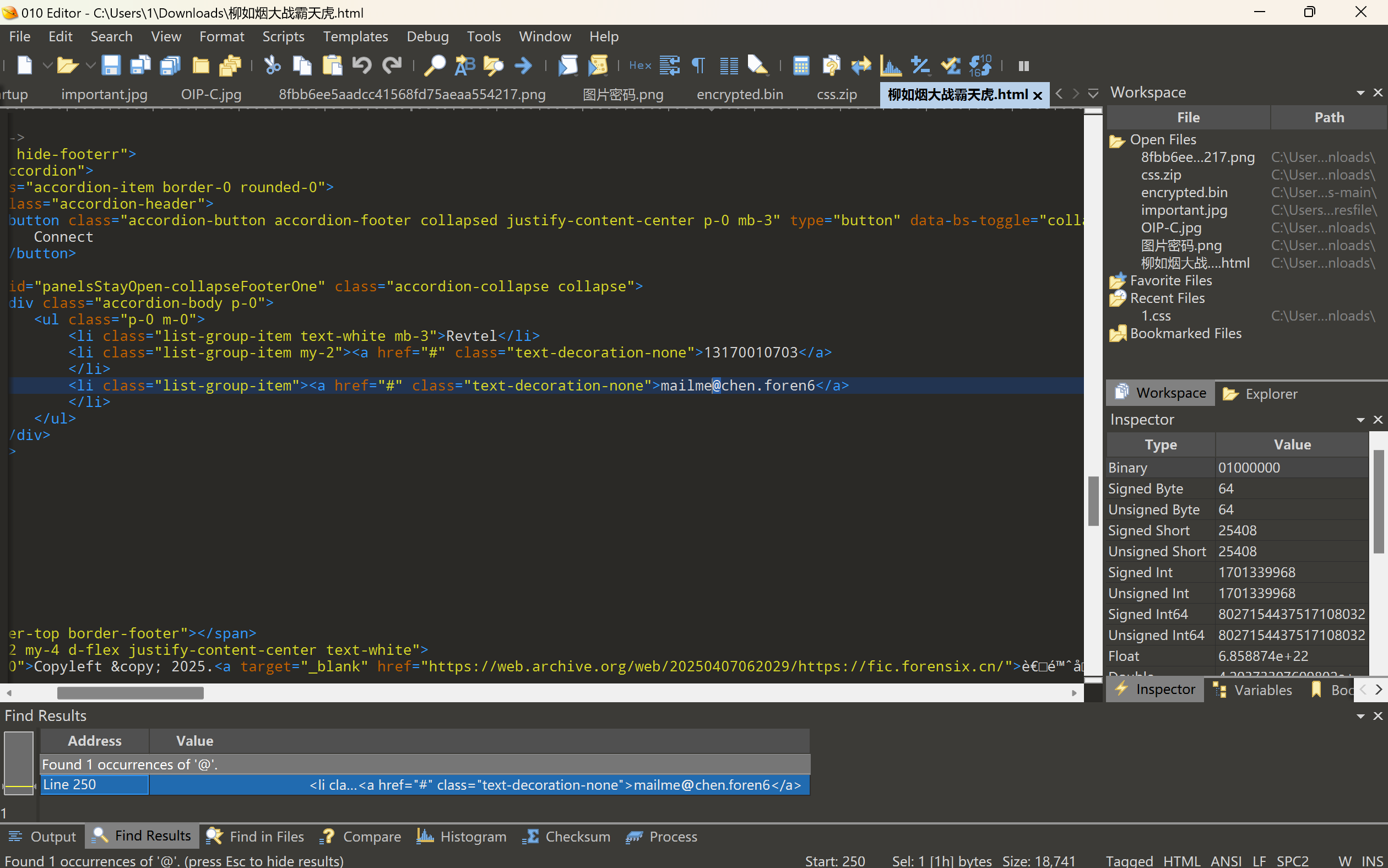Close the Find Results panel
This screenshot has height=868, width=1388.
point(1378,717)
